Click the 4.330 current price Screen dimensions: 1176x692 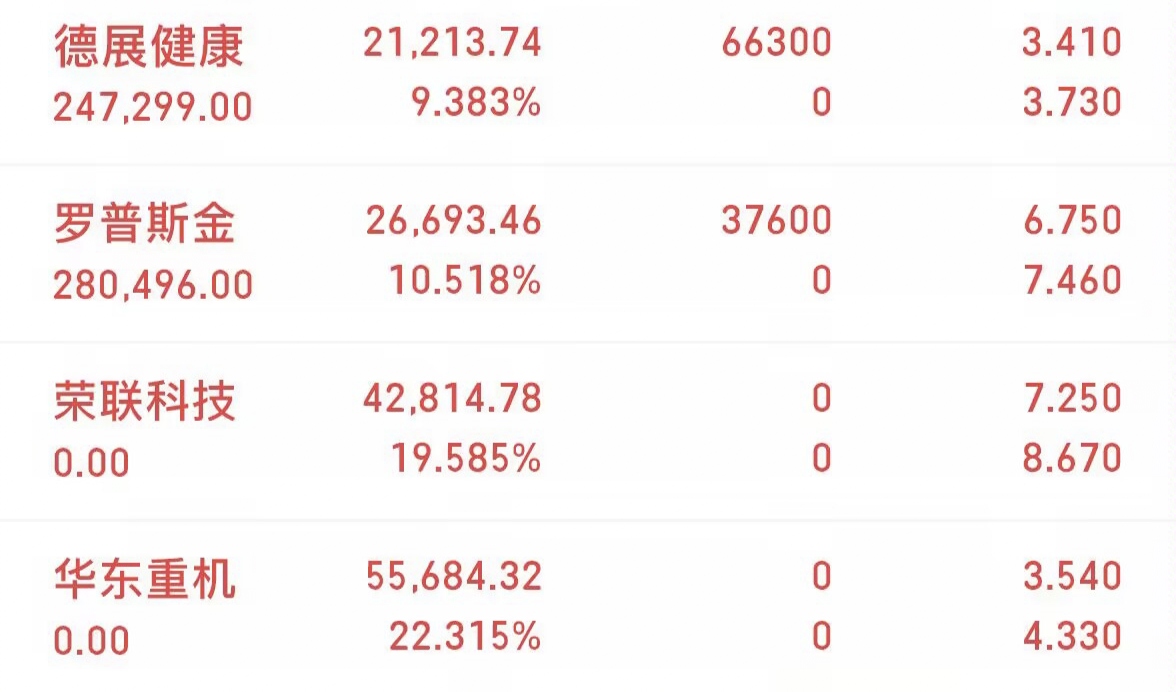pyautogui.click(x=1072, y=637)
